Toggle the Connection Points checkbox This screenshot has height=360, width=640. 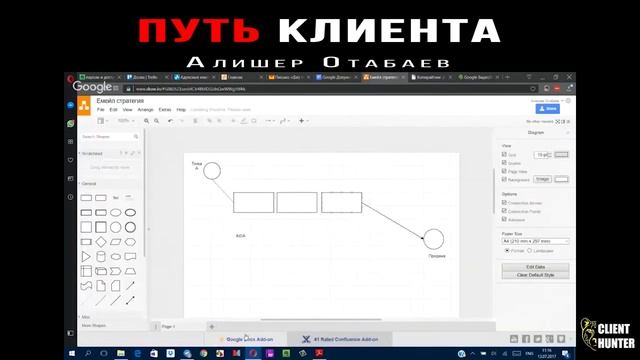(x=504, y=211)
